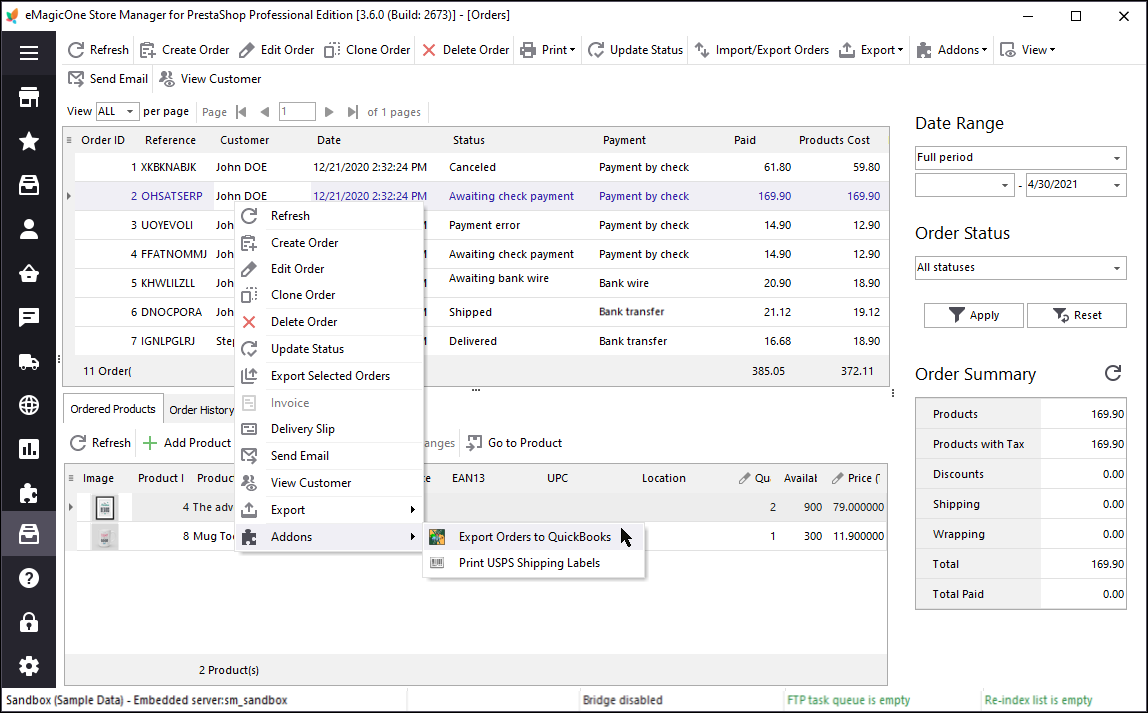Click Create Order in the top toolbar
The image size is (1148, 713).
click(184, 50)
